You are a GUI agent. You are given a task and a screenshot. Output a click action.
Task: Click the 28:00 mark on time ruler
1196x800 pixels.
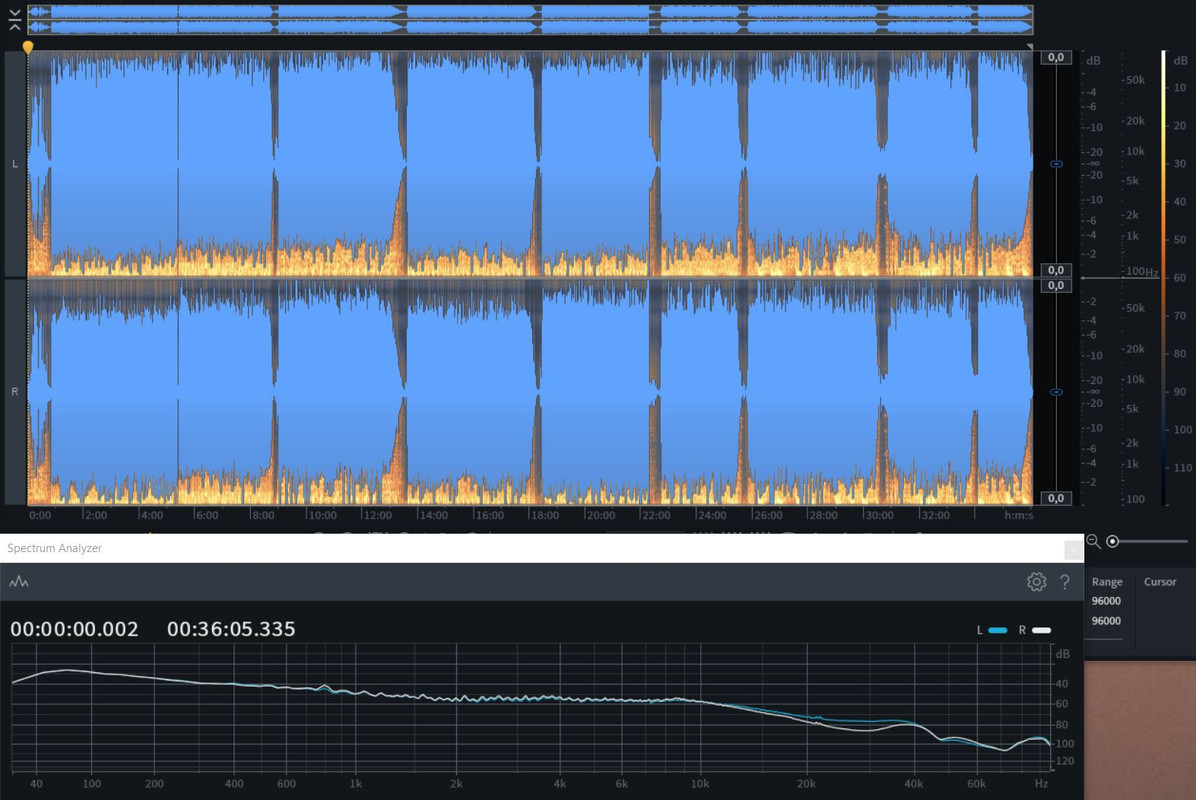click(x=823, y=516)
